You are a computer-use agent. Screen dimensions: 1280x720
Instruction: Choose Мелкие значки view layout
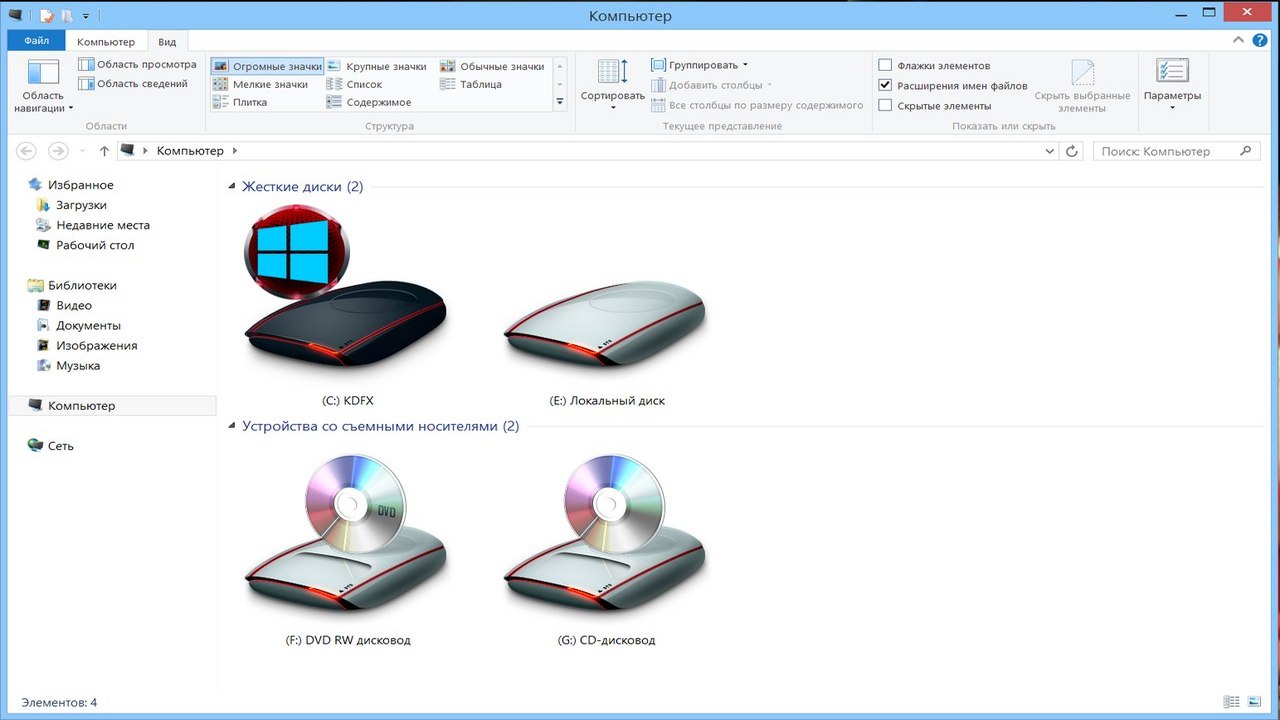click(260, 84)
